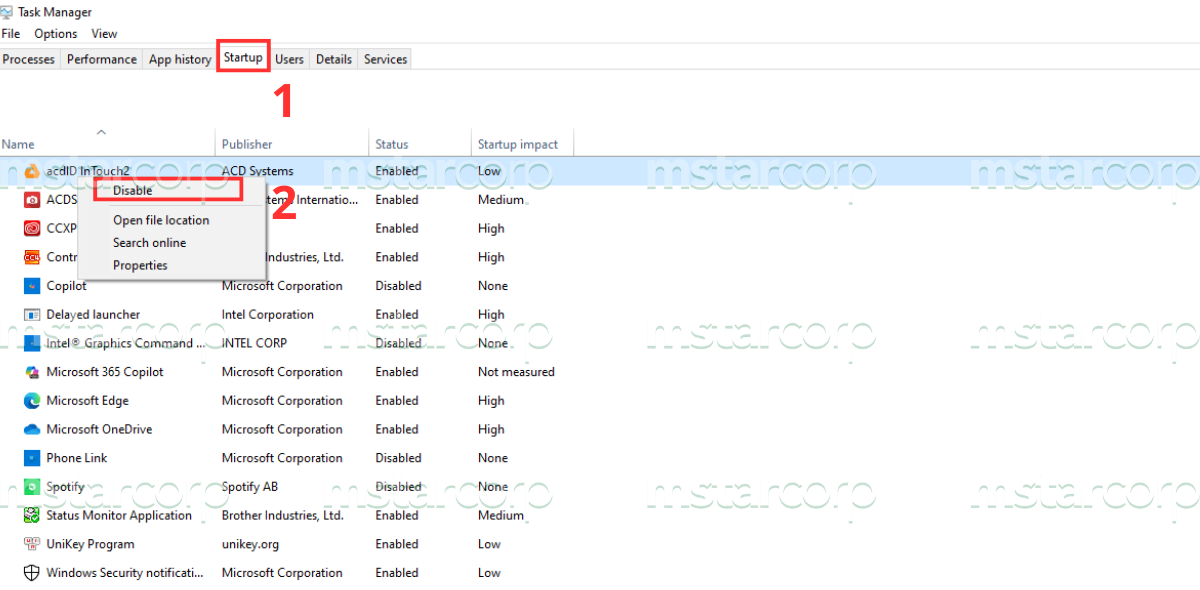Switch to the Services tab
Image resolution: width=1200 pixels, height=590 pixels.
tap(386, 59)
